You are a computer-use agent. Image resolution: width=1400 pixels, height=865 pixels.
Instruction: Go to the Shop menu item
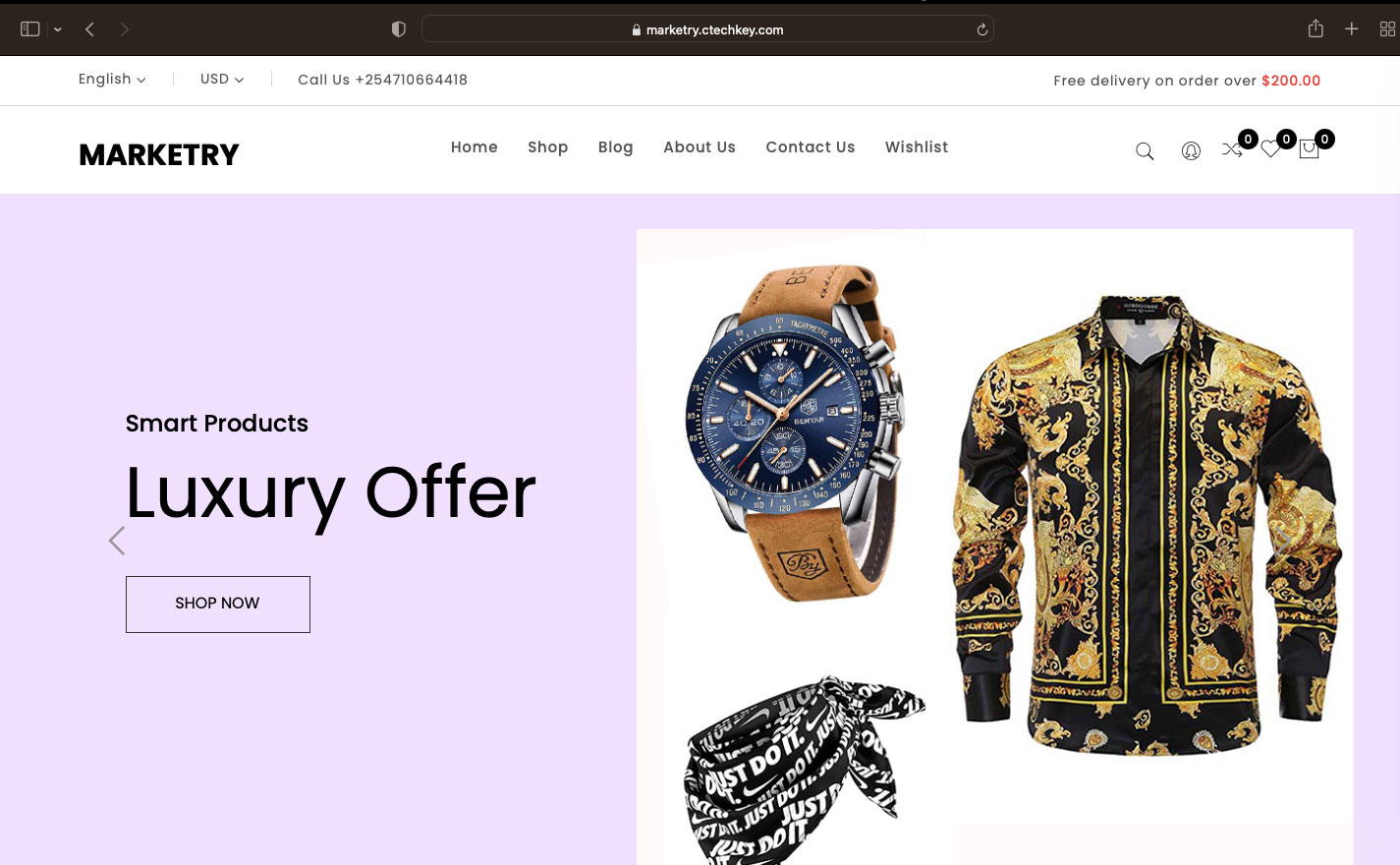coord(548,147)
